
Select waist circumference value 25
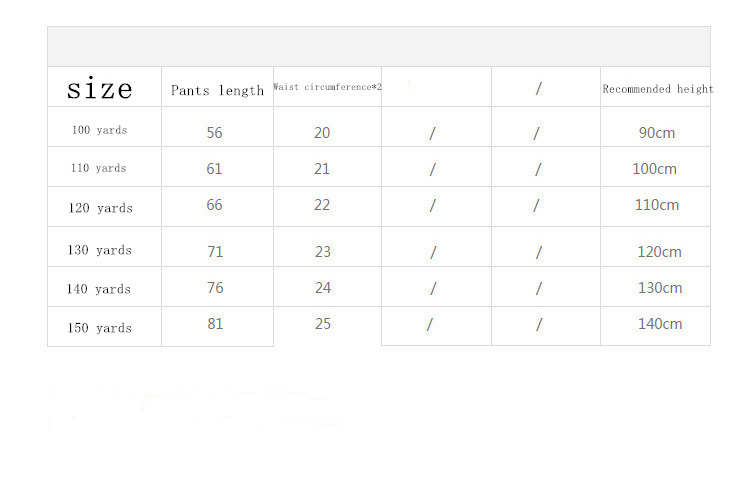(x=322, y=324)
